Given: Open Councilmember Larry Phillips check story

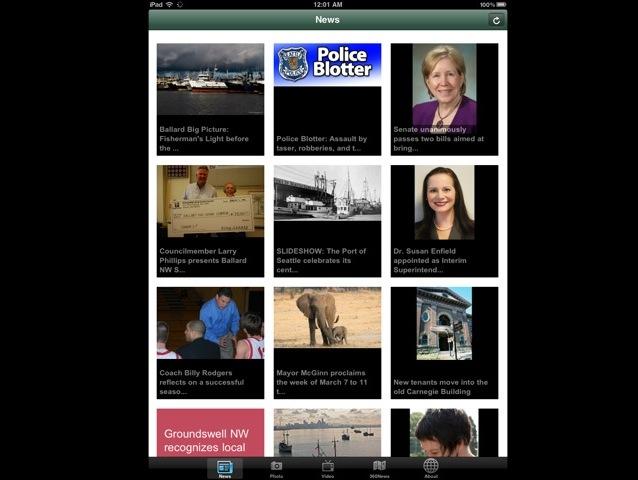Looking at the screenshot, I should pyautogui.click(x=210, y=221).
